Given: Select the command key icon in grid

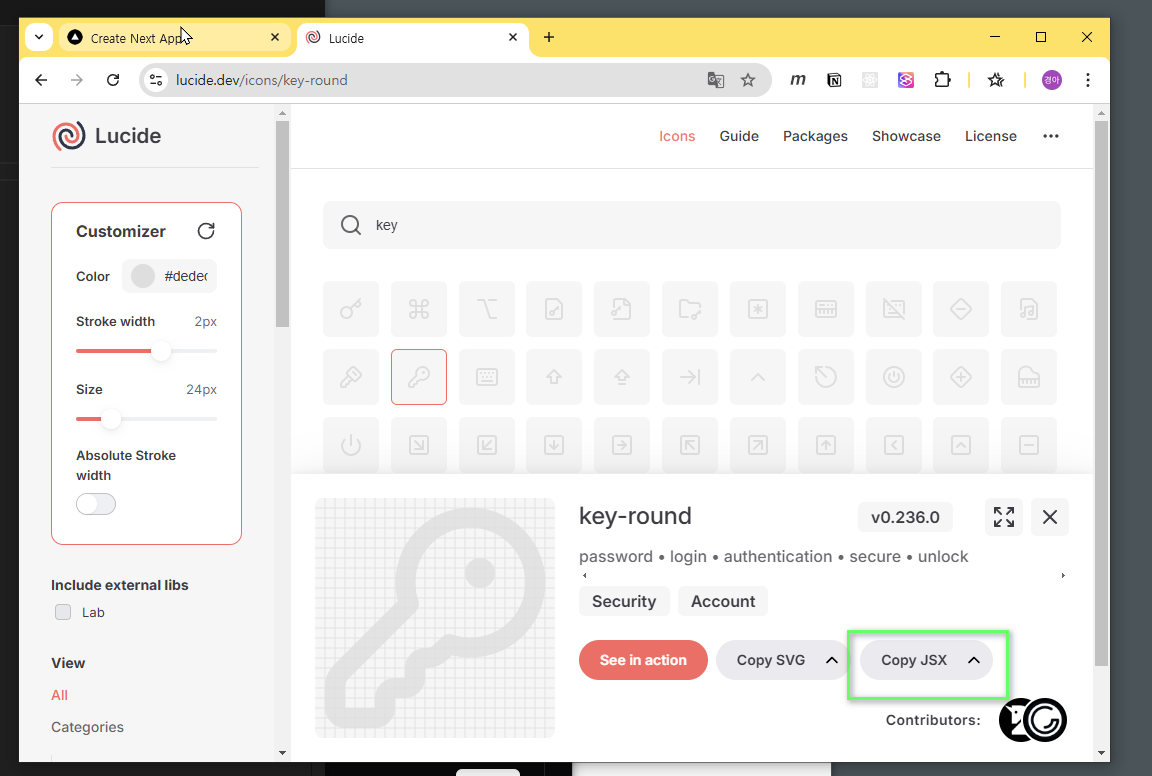Looking at the screenshot, I should coord(419,309).
